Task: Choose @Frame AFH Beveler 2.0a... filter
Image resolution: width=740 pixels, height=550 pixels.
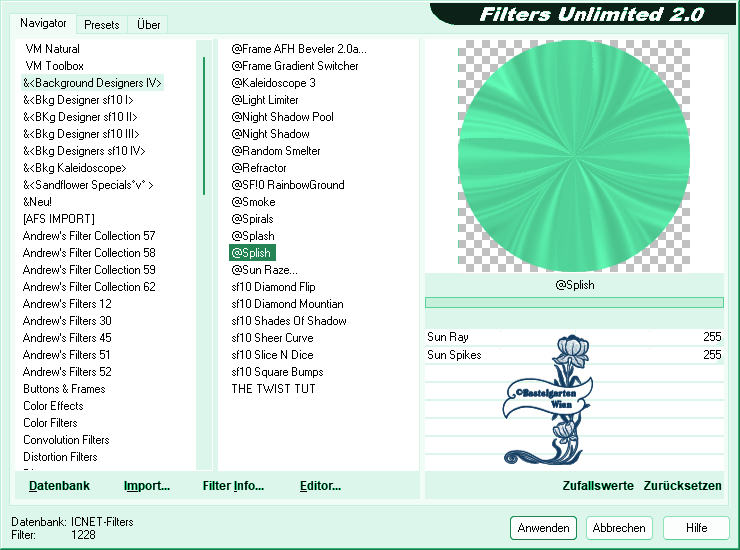Action: [299, 49]
